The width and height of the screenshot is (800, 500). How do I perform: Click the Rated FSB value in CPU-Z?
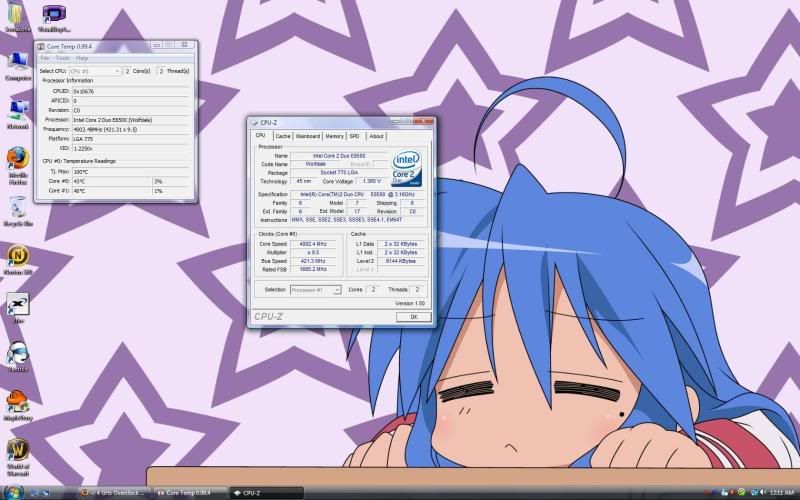click(314, 269)
